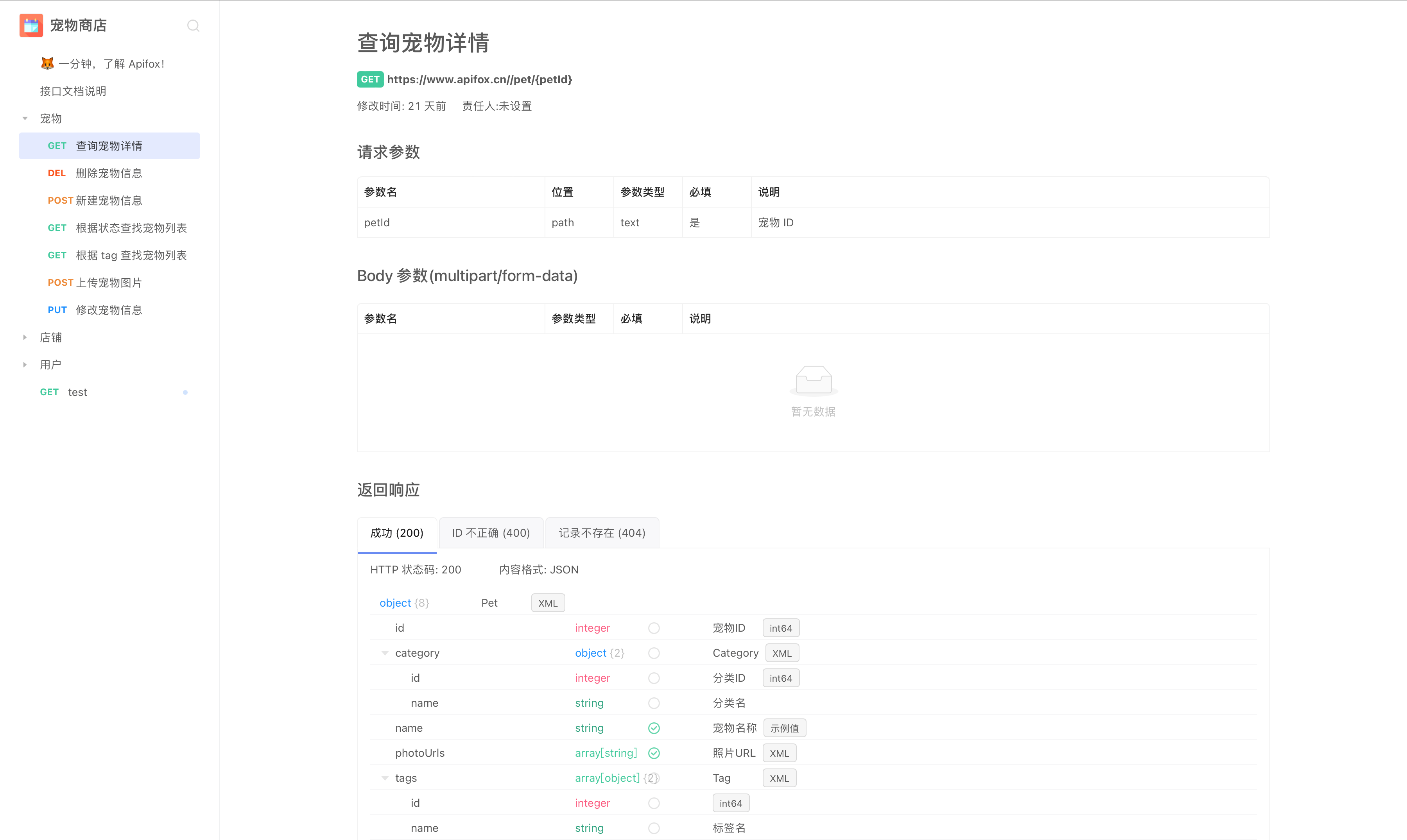Screen dimensions: 1407x840
Task: Click the pet shop logo icon
Action: click(x=31, y=25)
